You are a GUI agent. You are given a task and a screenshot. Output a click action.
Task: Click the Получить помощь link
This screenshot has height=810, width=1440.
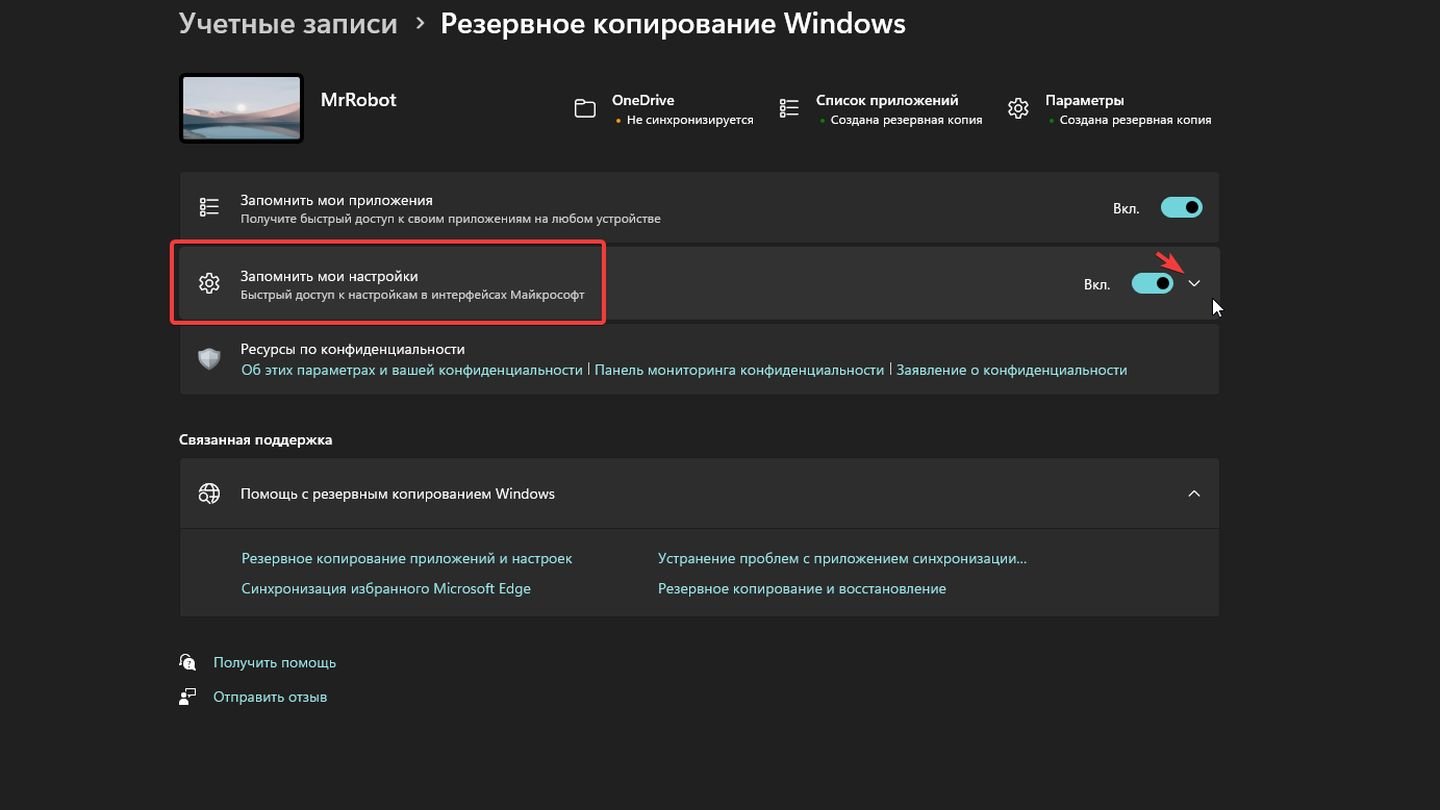[275, 663]
